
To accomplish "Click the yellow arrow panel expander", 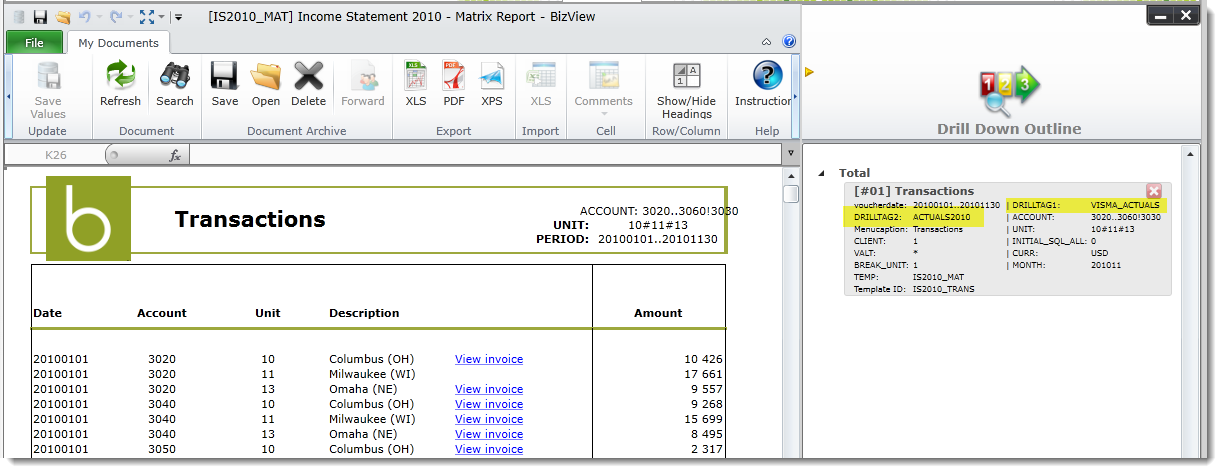I will 810,72.
